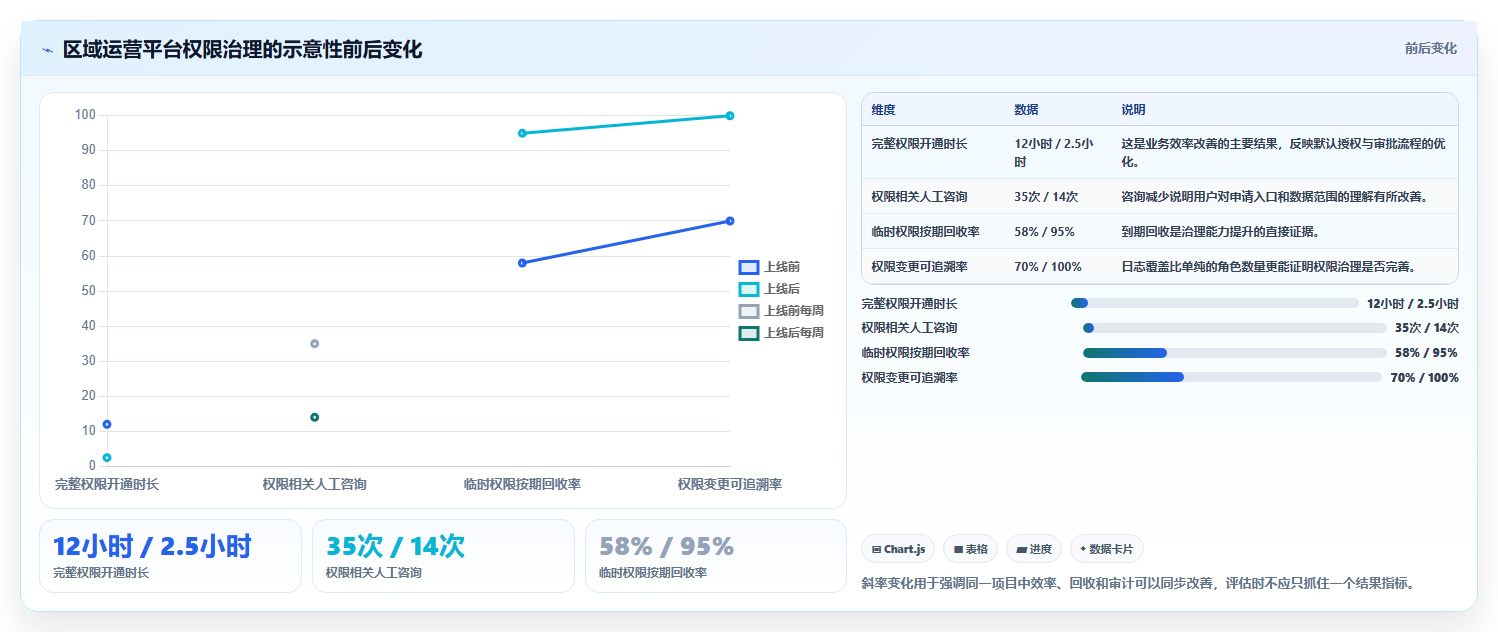Click the table note 到期回收是治理能力提升的直接证据
This screenshot has height=632, width=1498.
1220,232
